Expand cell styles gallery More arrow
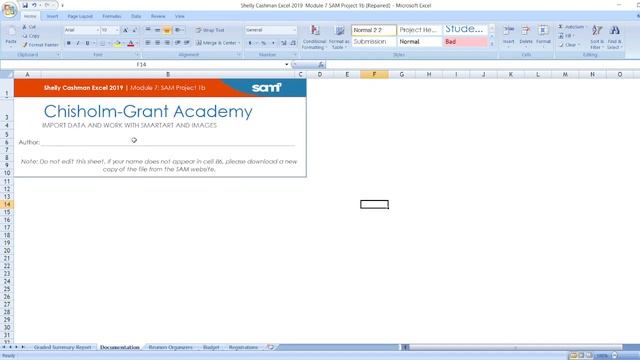This screenshot has height=360, width=640. [492, 44]
